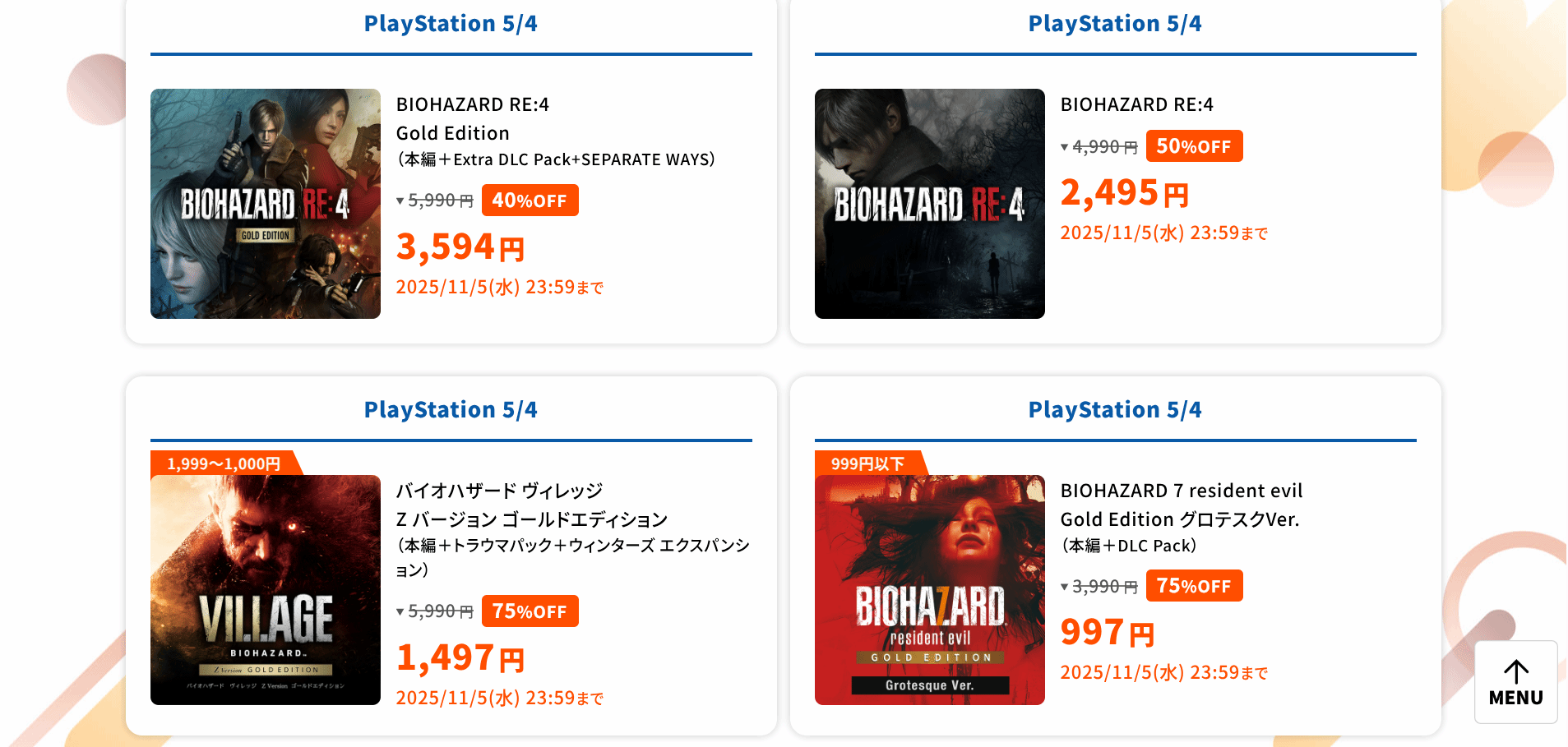Click the 2,495円 sale price
This screenshot has width=1568, height=747.
point(1124,193)
